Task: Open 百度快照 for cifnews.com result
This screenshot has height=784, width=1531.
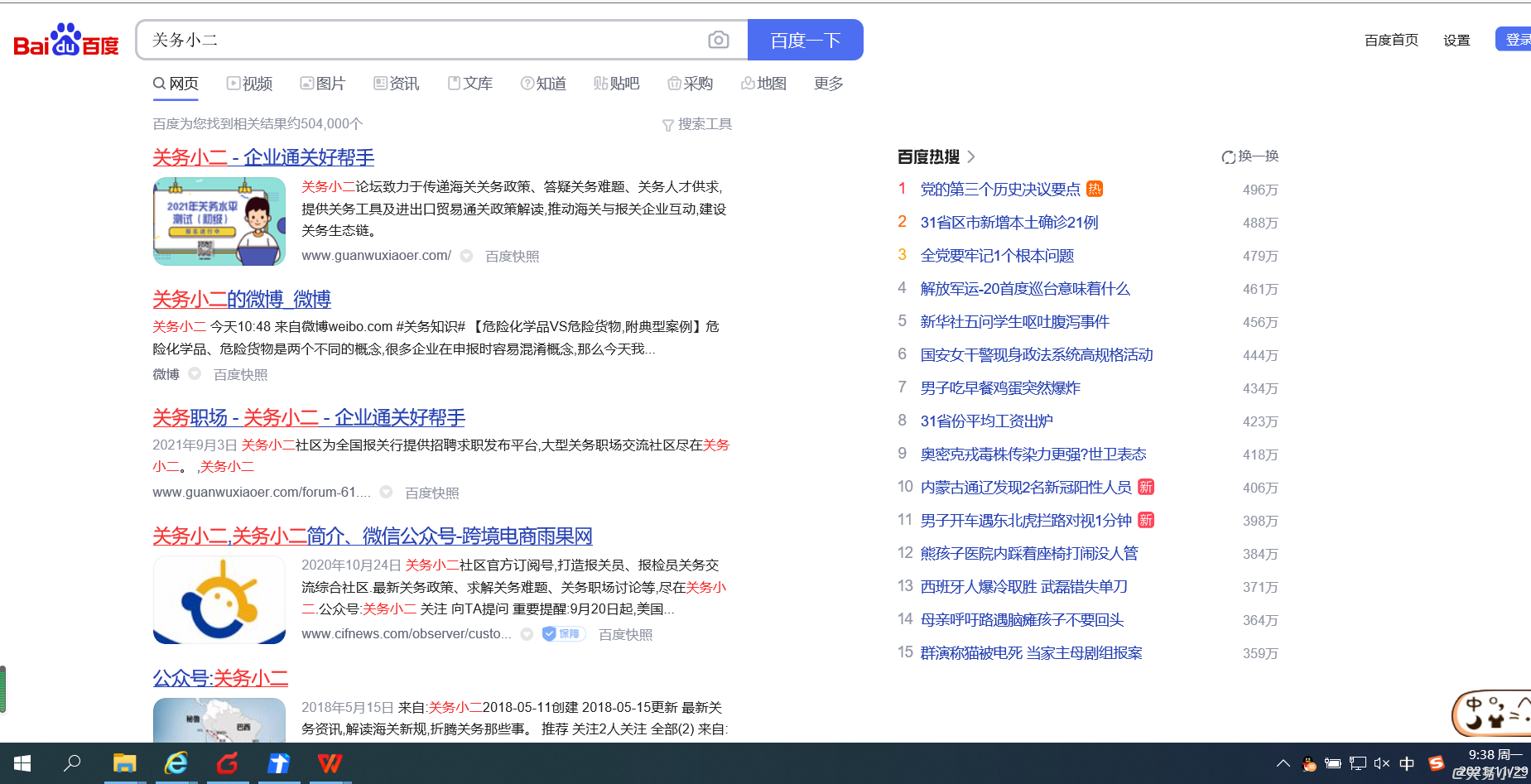Action: pyautogui.click(x=625, y=635)
